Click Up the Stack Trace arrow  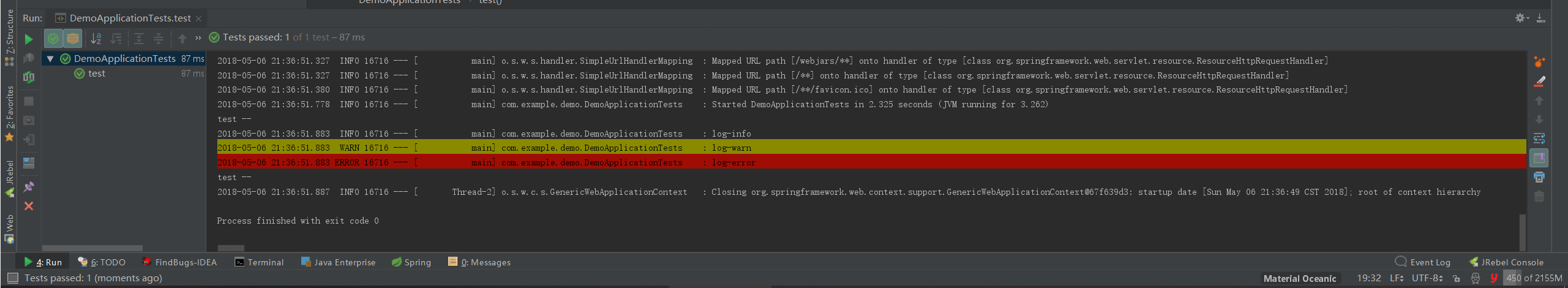point(1539,100)
